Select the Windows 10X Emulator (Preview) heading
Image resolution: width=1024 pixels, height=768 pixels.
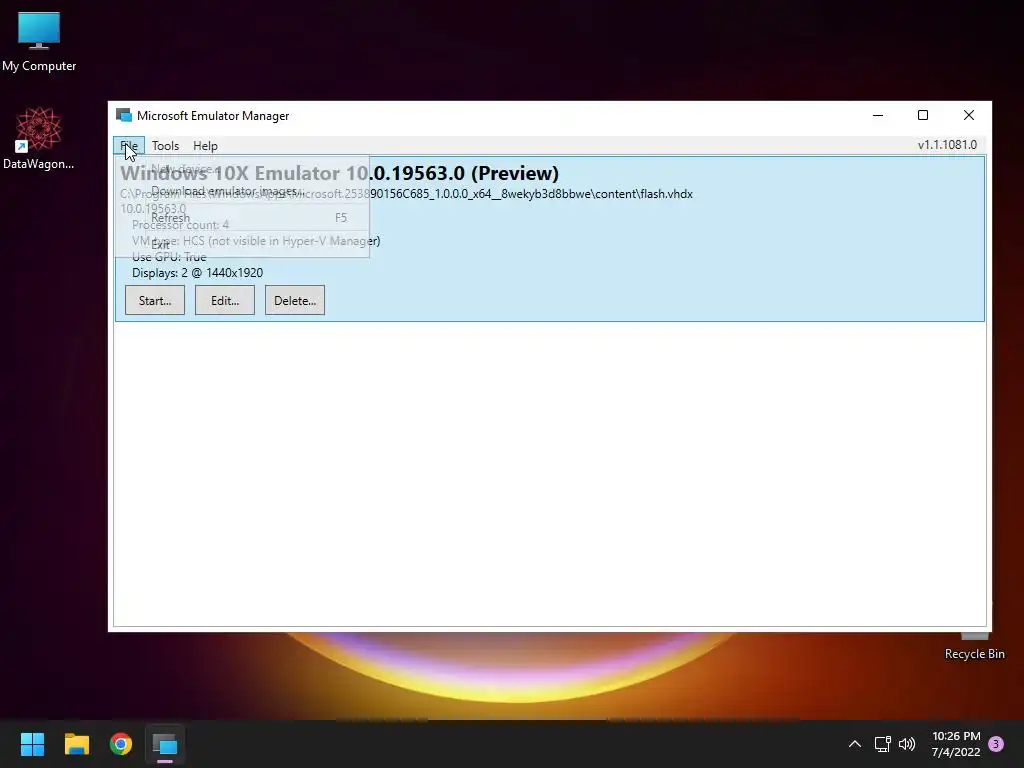(x=340, y=173)
